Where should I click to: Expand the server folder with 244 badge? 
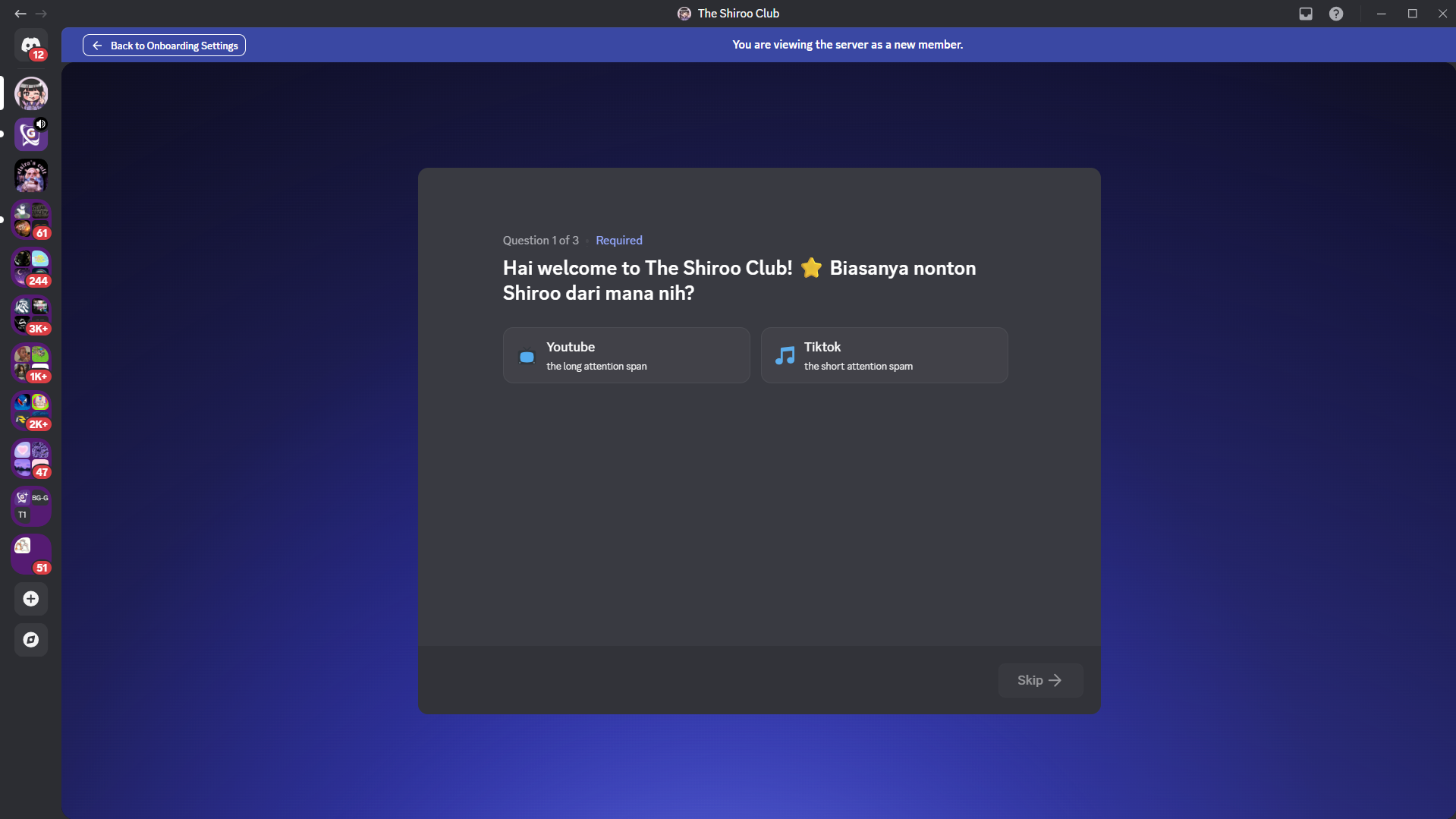[31, 267]
